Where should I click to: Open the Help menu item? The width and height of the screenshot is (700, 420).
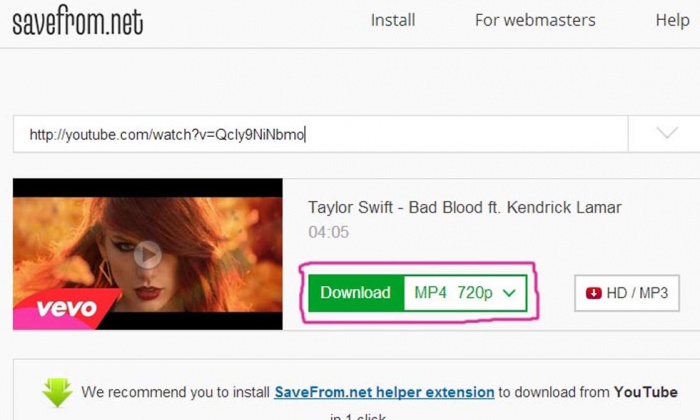(x=672, y=21)
